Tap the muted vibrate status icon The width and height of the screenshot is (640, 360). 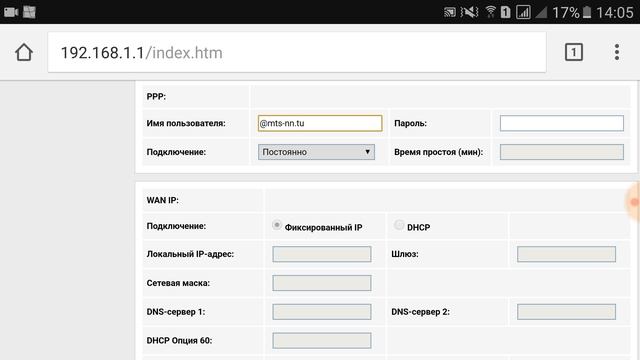tap(469, 12)
